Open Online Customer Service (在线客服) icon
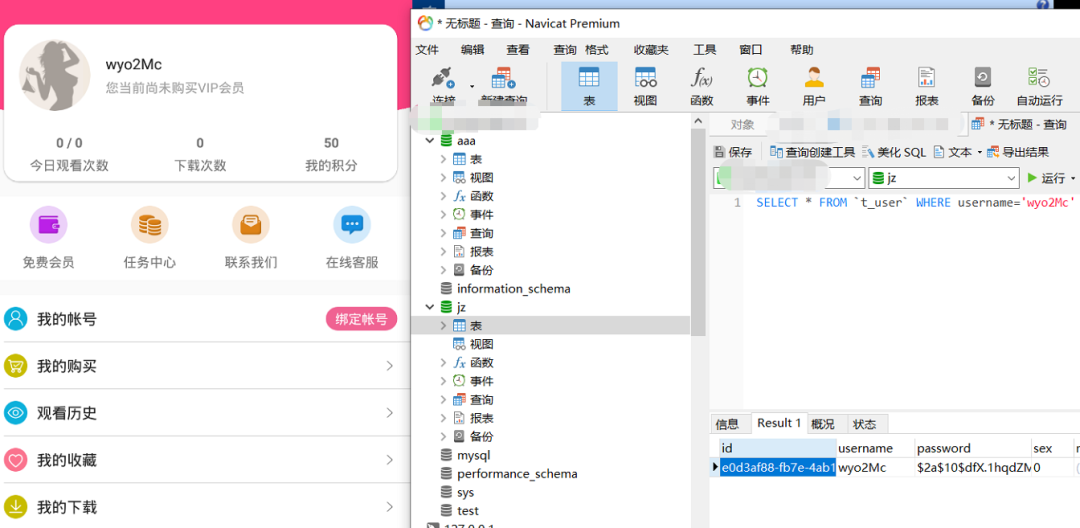 pyautogui.click(x=352, y=226)
